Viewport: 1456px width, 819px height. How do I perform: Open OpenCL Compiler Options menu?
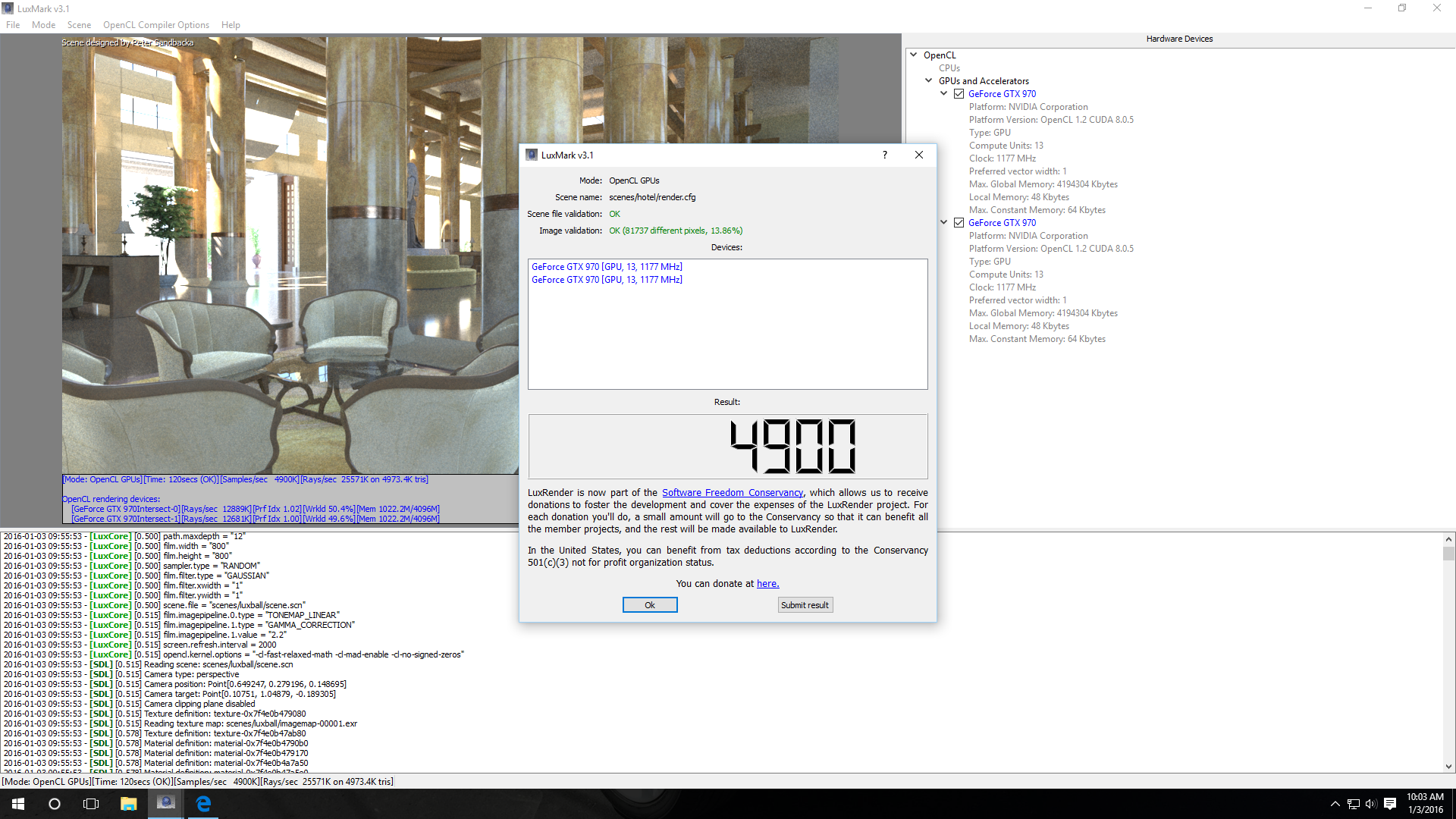tap(155, 25)
